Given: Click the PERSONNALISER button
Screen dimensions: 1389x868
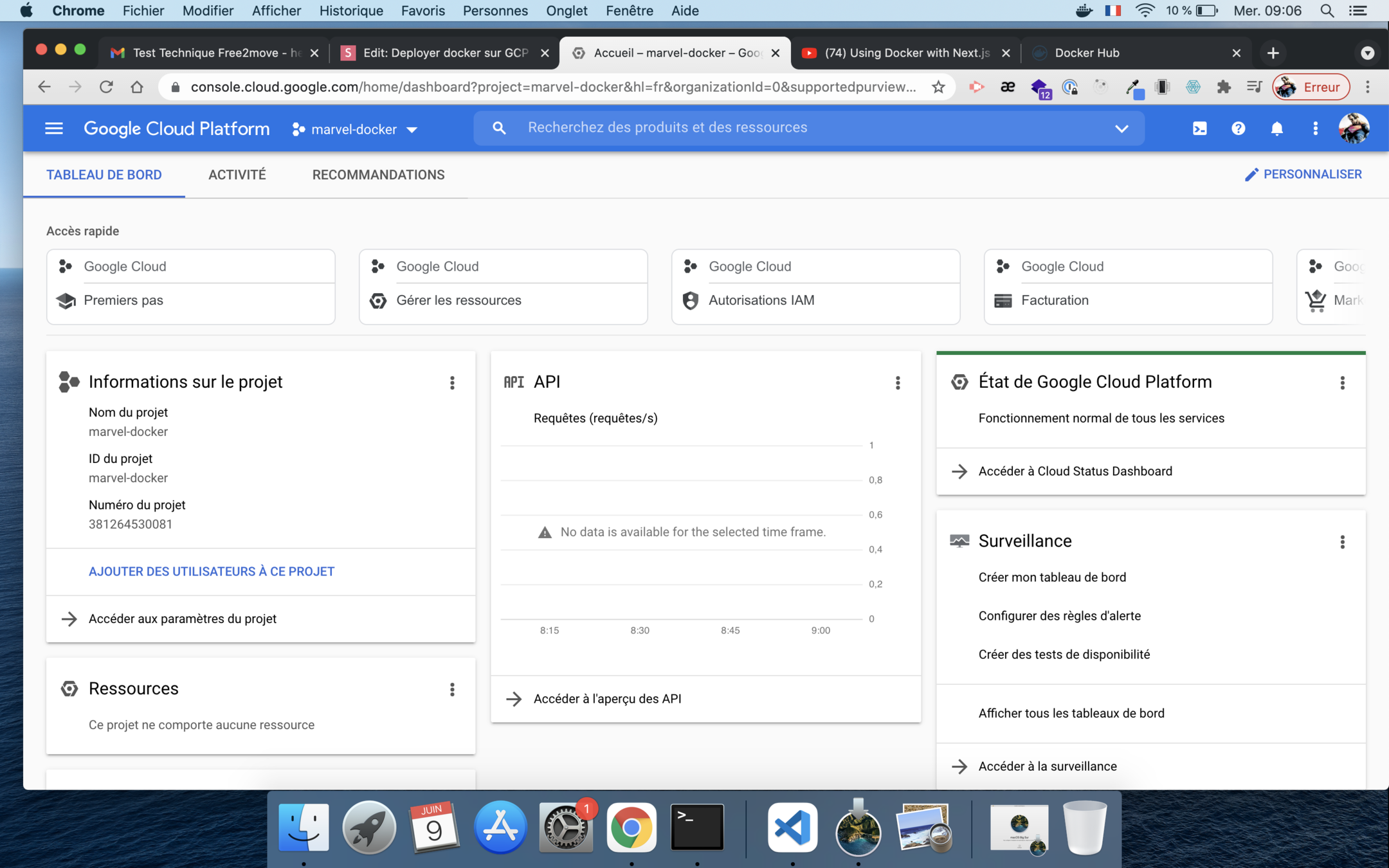Looking at the screenshot, I should click(1303, 174).
